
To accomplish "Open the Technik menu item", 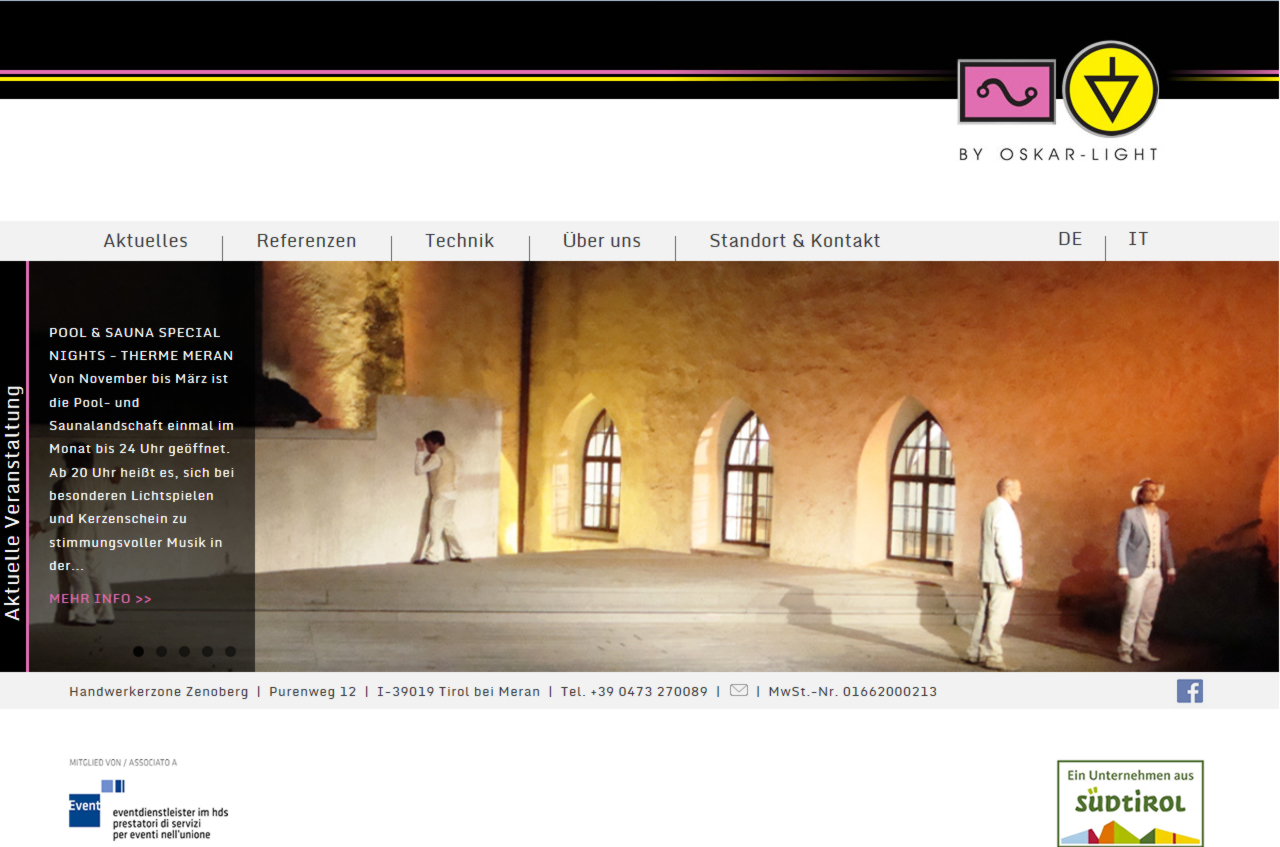I will click(460, 241).
